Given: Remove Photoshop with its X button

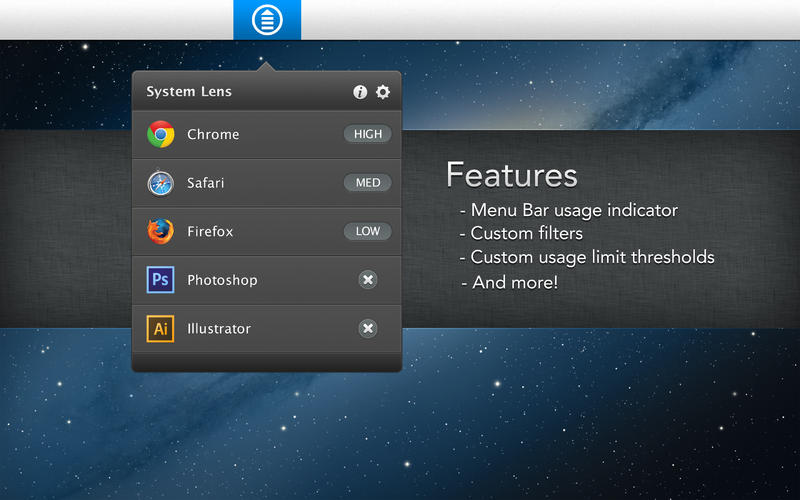Looking at the screenshot, I should point(368,280).
